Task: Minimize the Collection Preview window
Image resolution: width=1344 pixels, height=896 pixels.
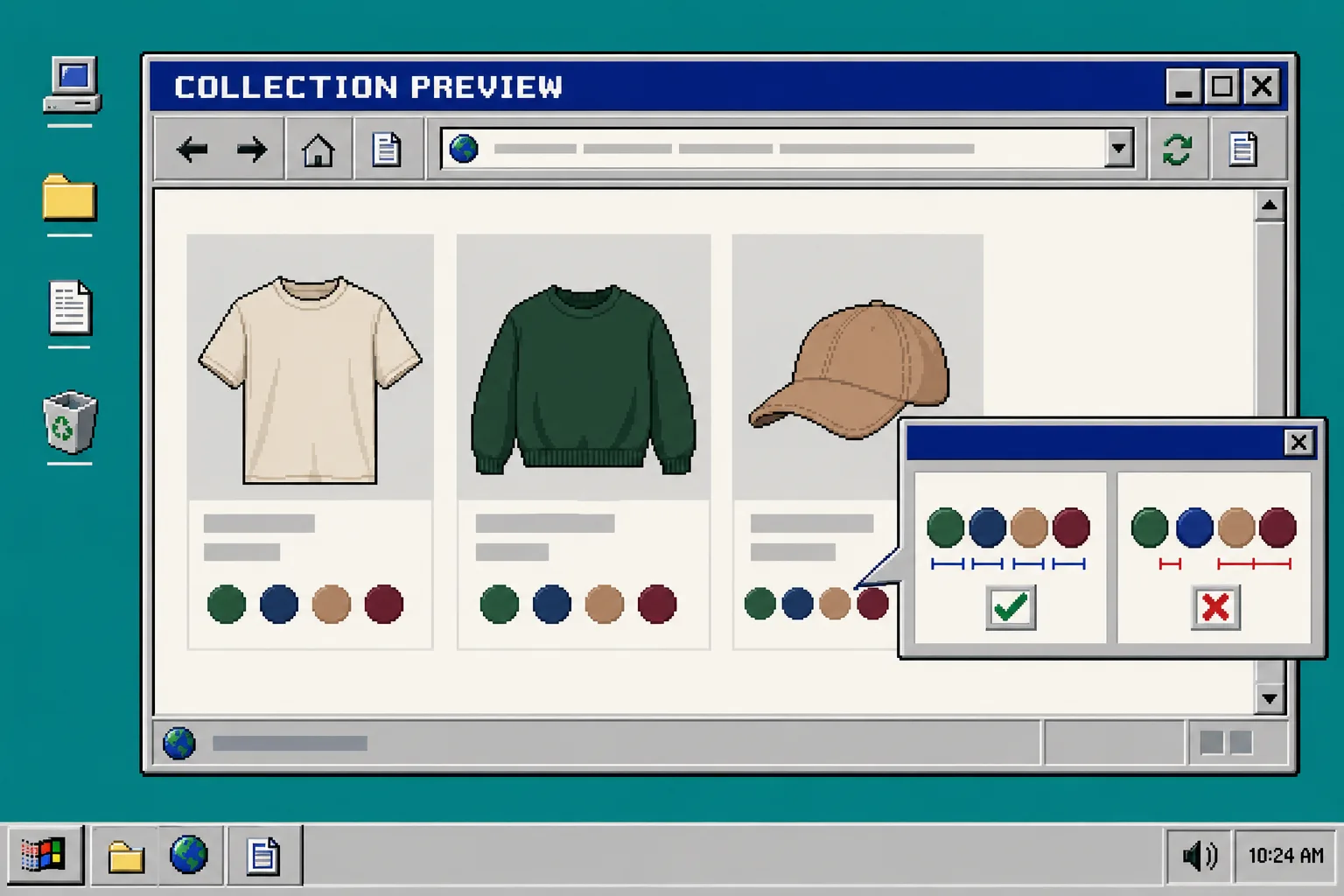Action: coord(1184,87)
